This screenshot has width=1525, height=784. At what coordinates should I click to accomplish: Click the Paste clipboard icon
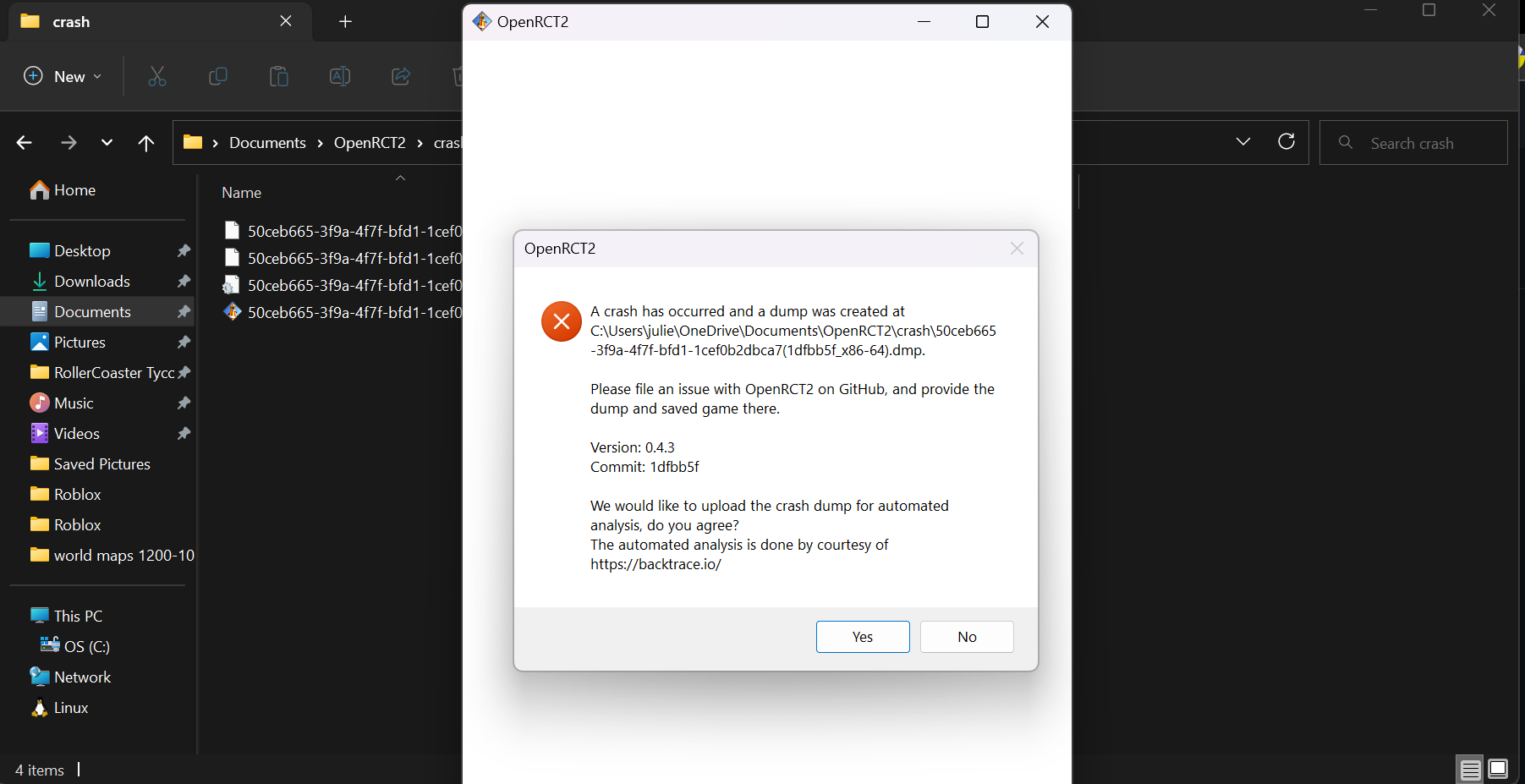pyautogui.click(x=278, y=76)
